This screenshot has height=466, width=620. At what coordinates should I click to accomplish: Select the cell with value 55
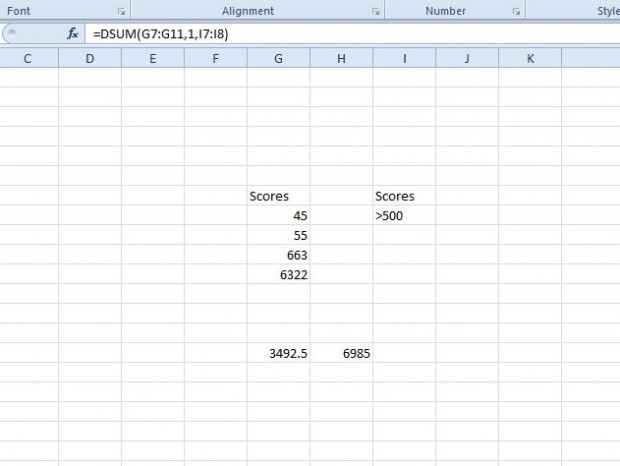pos(278,235)
